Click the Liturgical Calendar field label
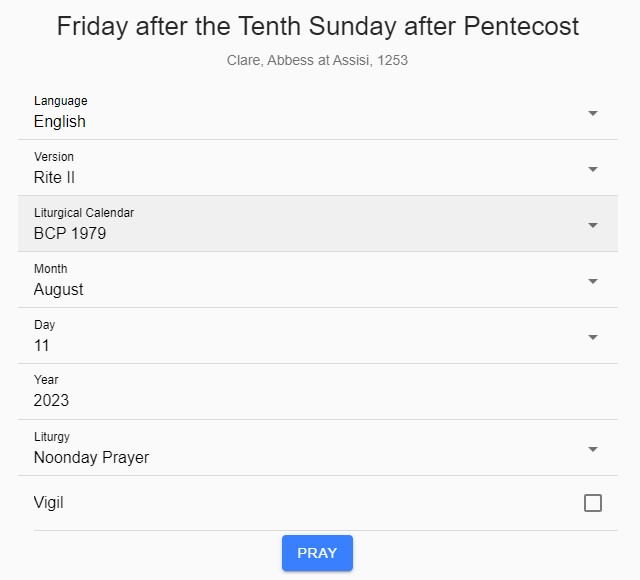This screenshot has width=640, height=580. click(x=84, y=213)
